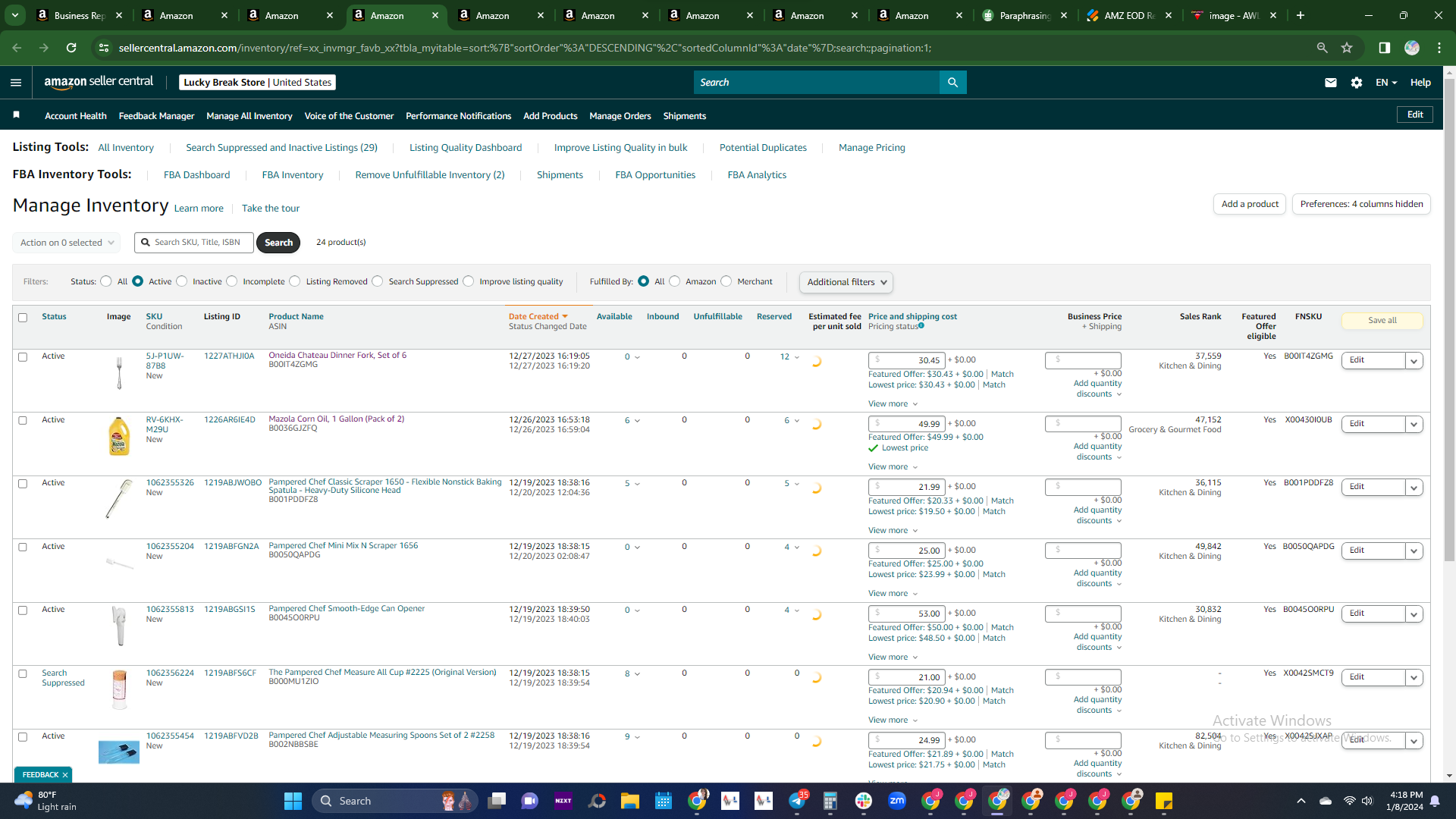
Task: Open the Account Health menu item
Action: point(76,116)
